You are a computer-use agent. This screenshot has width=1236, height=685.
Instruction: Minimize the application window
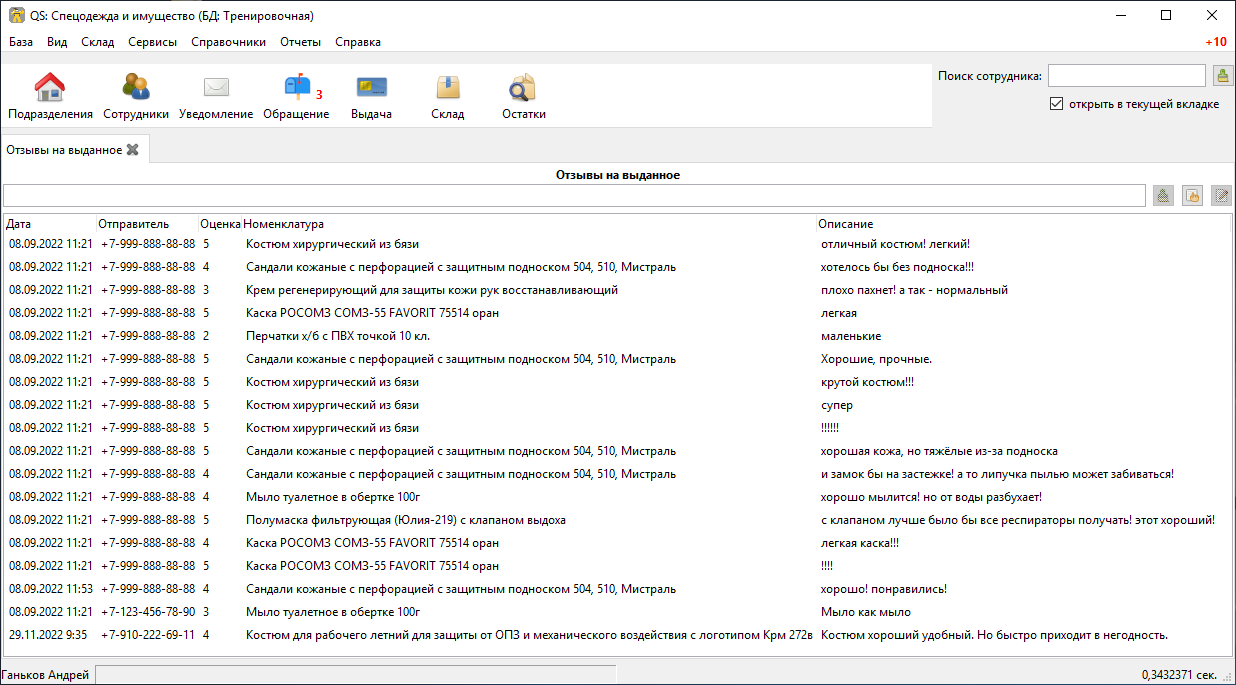pos(1120,15)
